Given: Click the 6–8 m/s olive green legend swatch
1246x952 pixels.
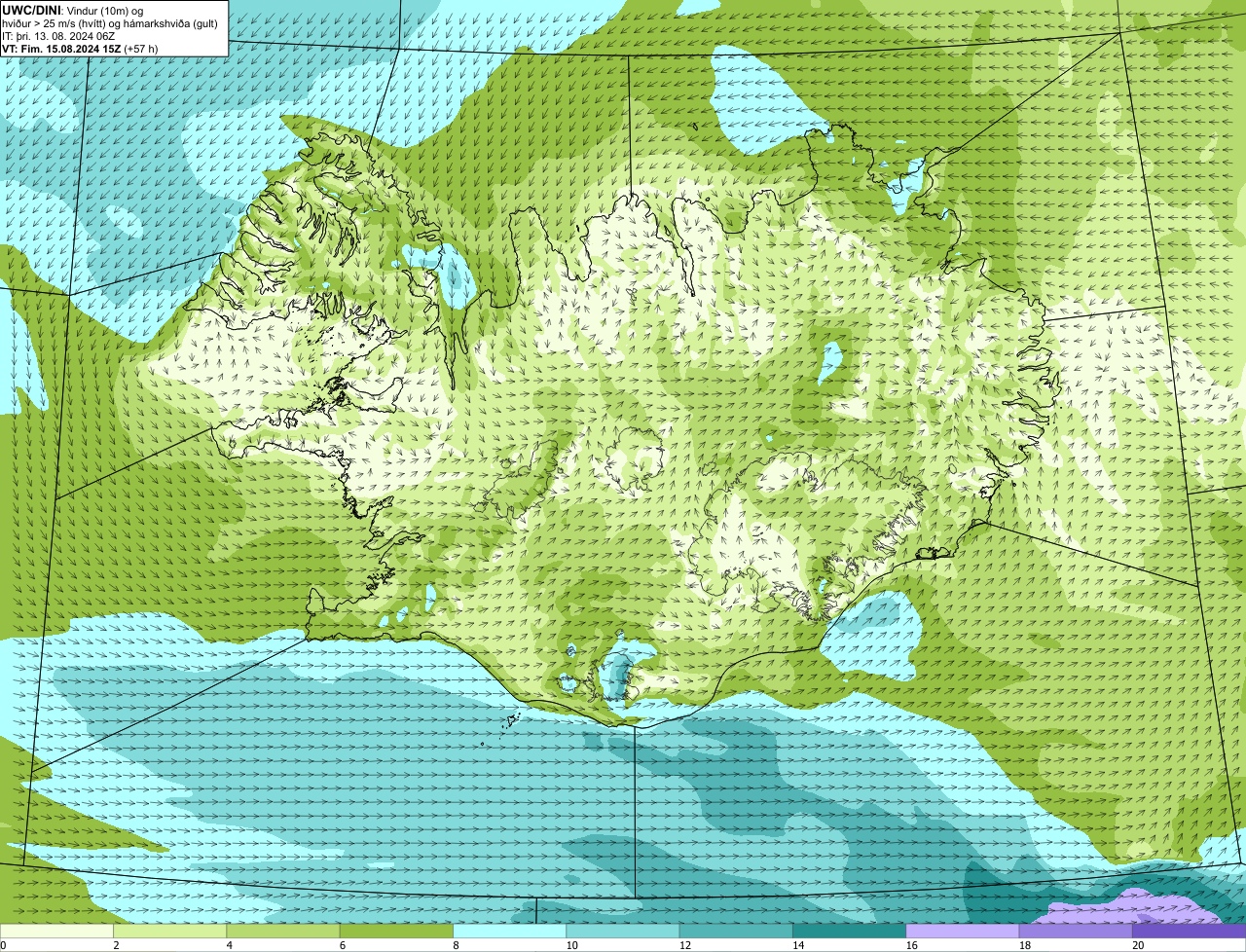Looking at the screenshot, I should point(396,931).
